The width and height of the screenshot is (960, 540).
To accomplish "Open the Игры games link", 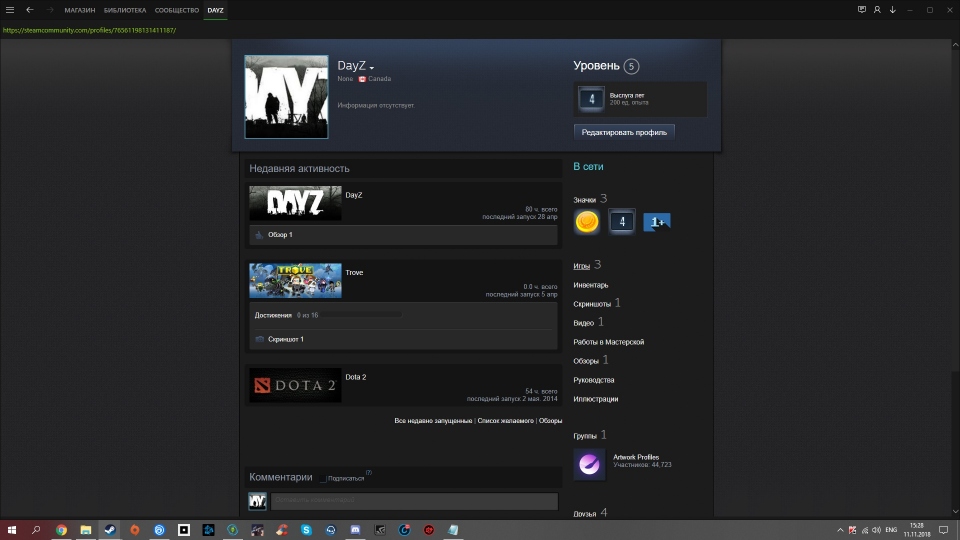I will click(x=581, y=266).
